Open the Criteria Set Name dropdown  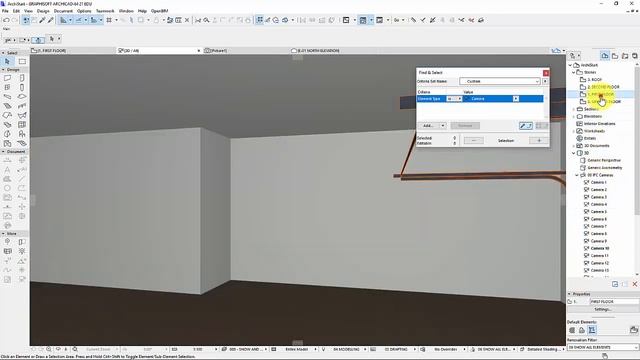[500, 81]
